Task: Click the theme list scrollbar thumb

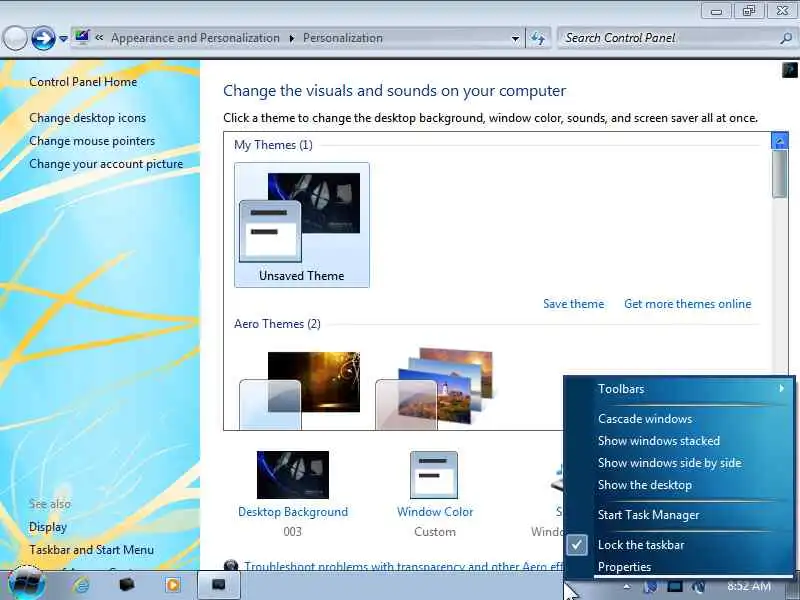Action: [780, 174]
